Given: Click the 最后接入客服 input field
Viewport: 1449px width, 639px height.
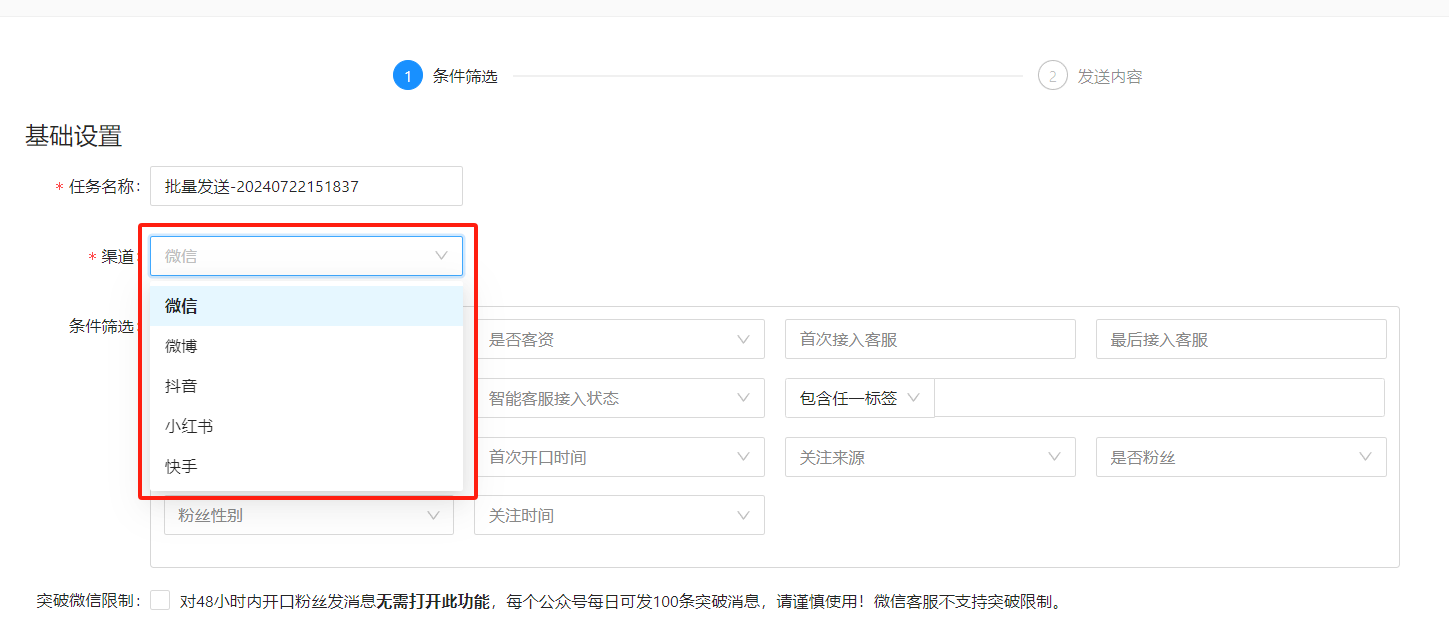Looking at the screenshot, I should pos(1240,340).
